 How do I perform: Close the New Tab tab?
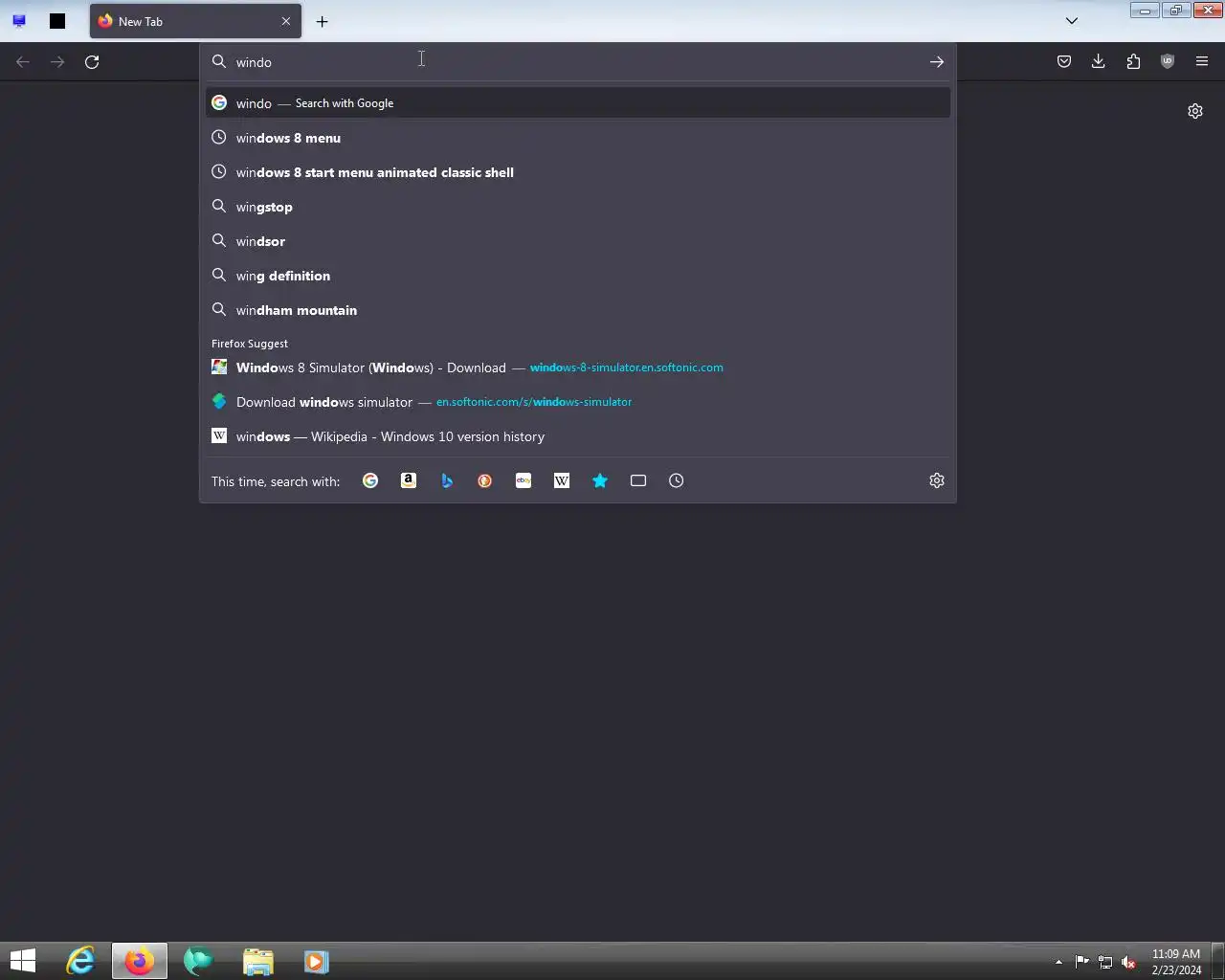pos(286,21)
